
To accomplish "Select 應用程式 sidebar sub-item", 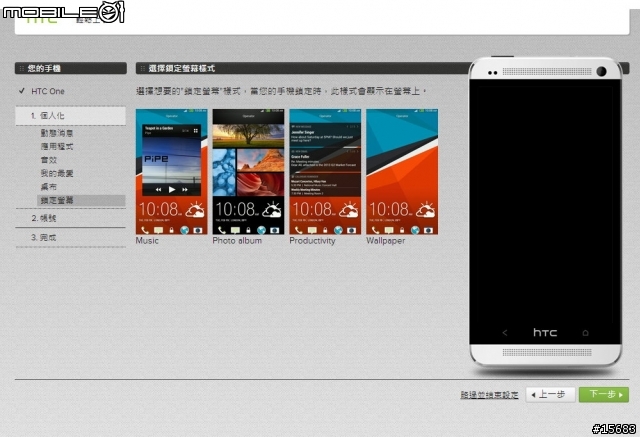I will [x=57, y=146].
